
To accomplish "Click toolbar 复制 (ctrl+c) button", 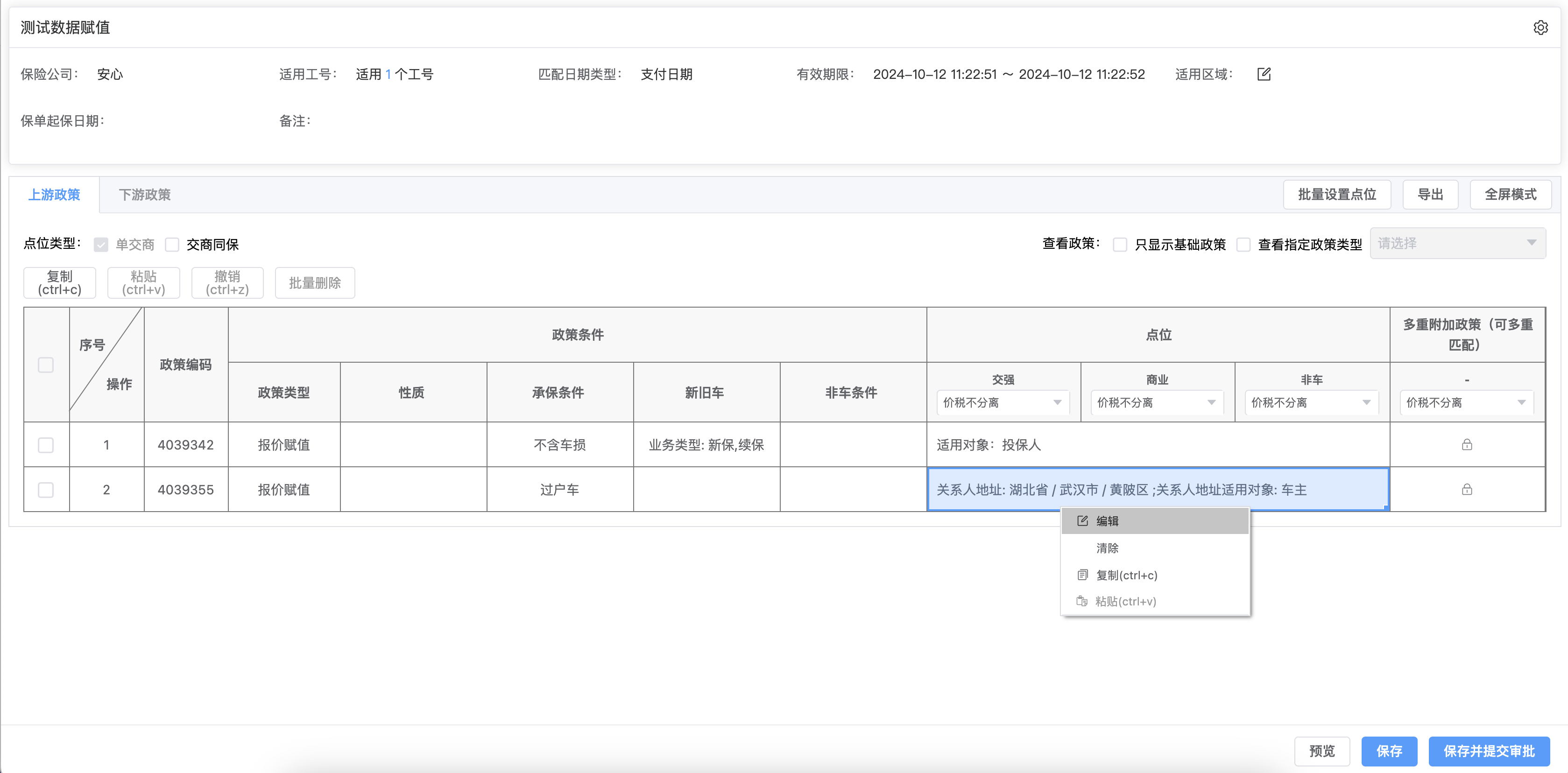I will [x=60, y=283].
